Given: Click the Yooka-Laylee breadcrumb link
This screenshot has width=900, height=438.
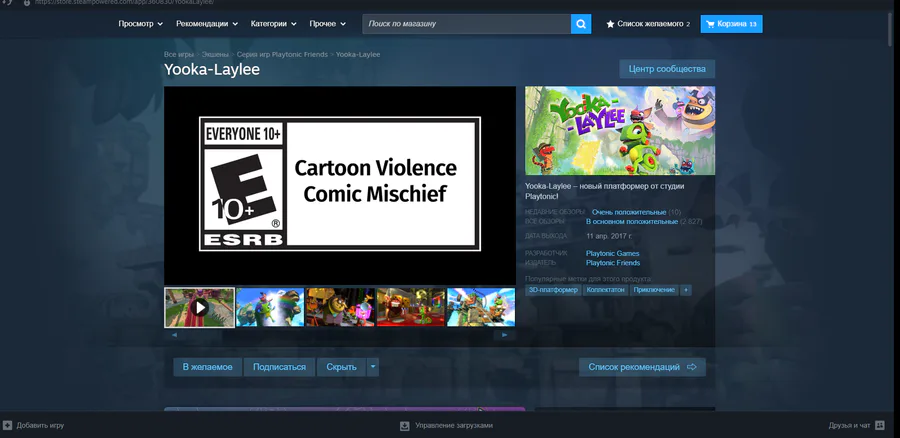Looking at the screenshot, I should 358,55.
